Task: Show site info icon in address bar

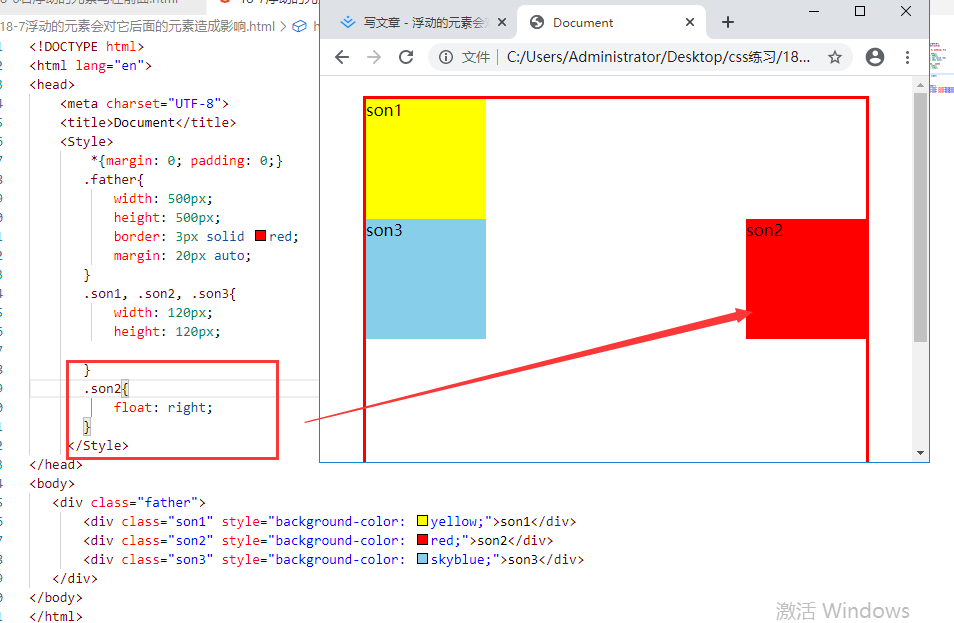Action: [446, 57]
